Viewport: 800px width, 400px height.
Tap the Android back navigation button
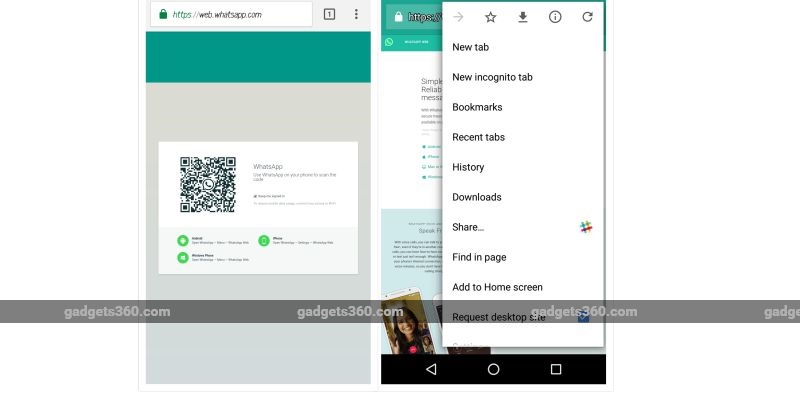(431, 369)
